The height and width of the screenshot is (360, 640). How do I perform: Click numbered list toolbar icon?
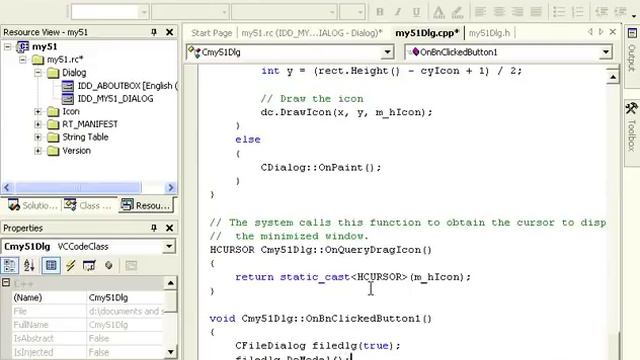click(578, 12)
